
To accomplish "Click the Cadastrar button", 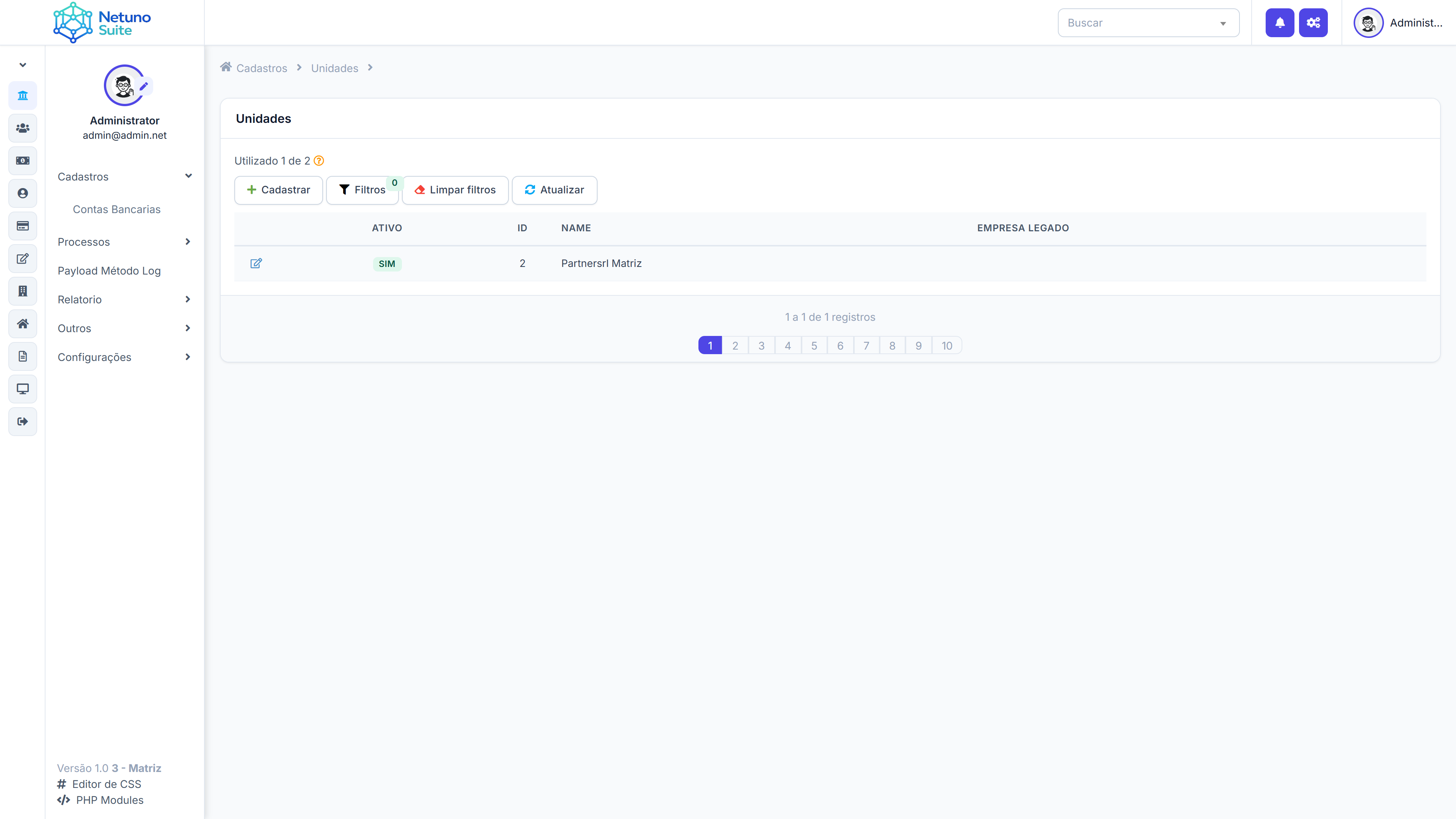I will [279, 190].
